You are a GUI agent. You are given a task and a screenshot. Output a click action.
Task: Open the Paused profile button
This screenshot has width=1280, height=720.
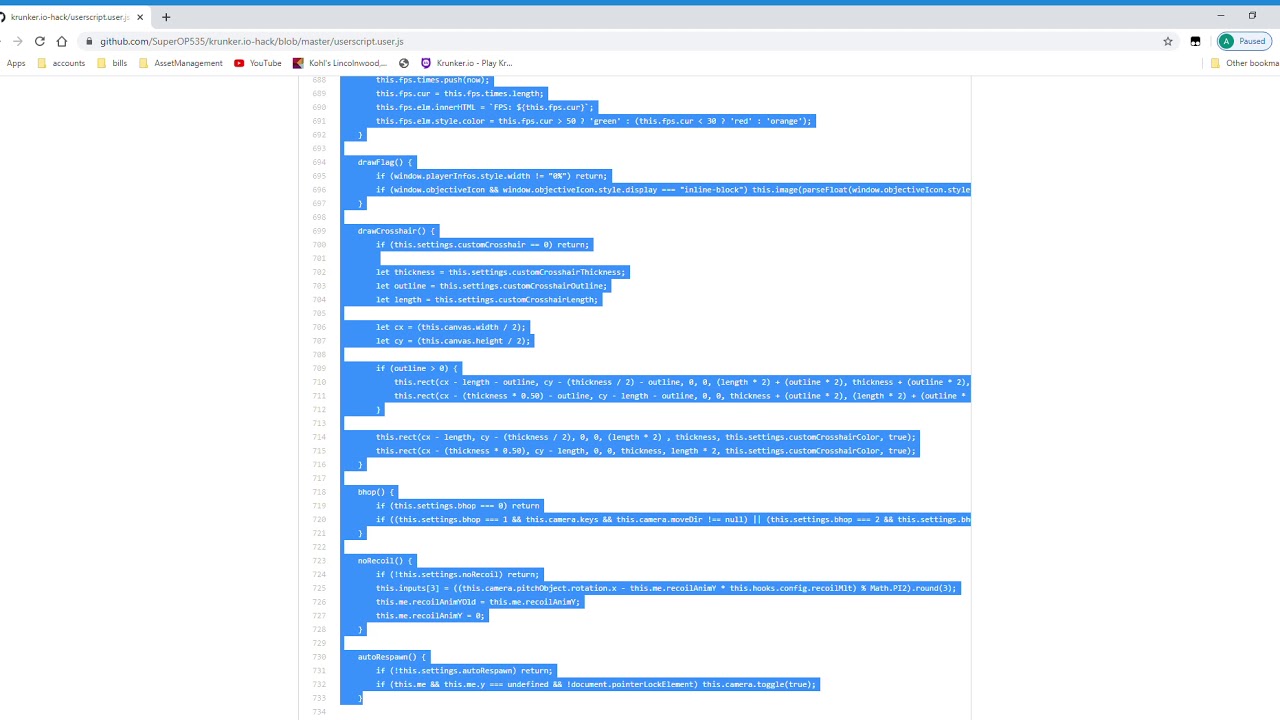pyautogui.click(x=1243, y=41)
